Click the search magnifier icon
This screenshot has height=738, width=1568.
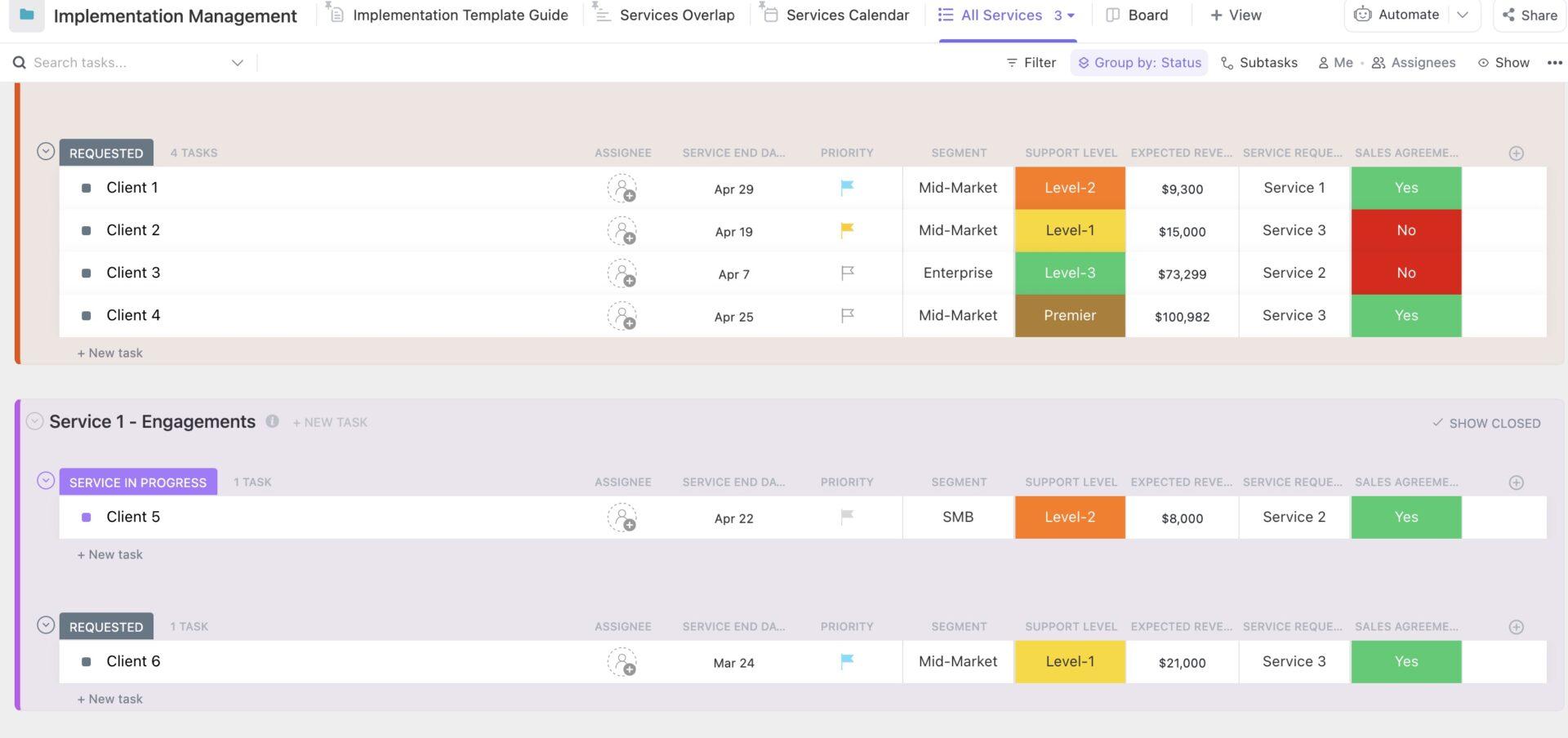point(19,62)
